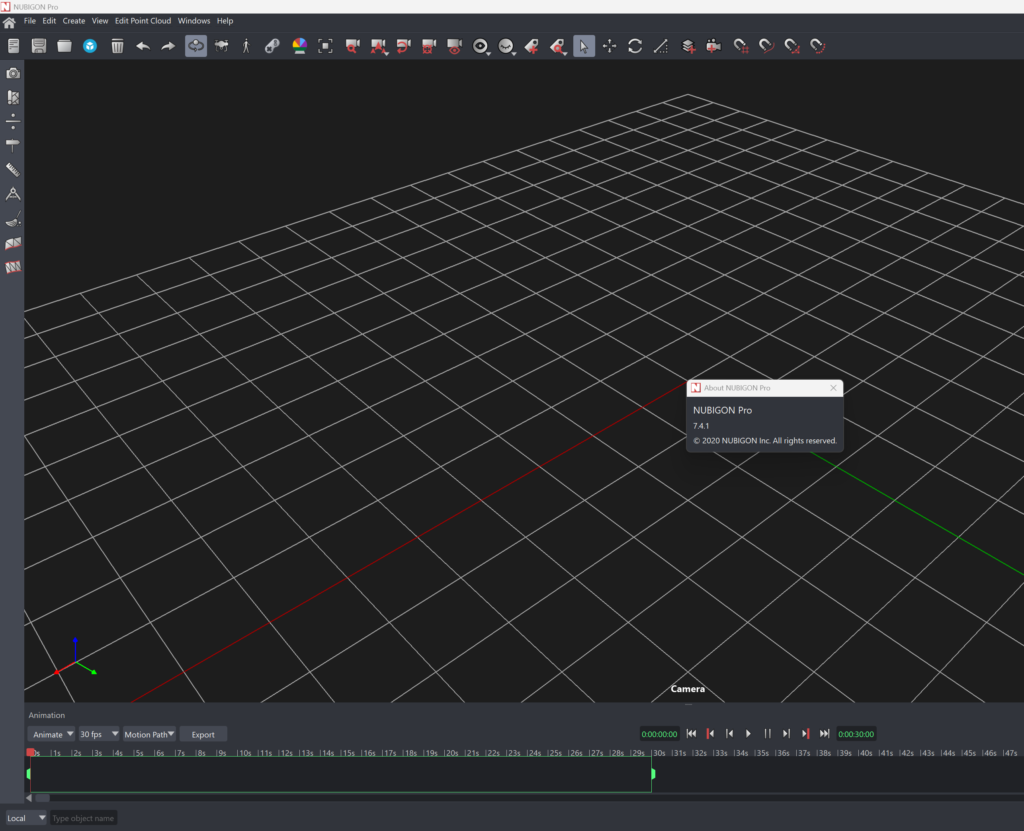Open the Motion Path dropdown
Screen dimensions: 1024x831
pos(149,734)
